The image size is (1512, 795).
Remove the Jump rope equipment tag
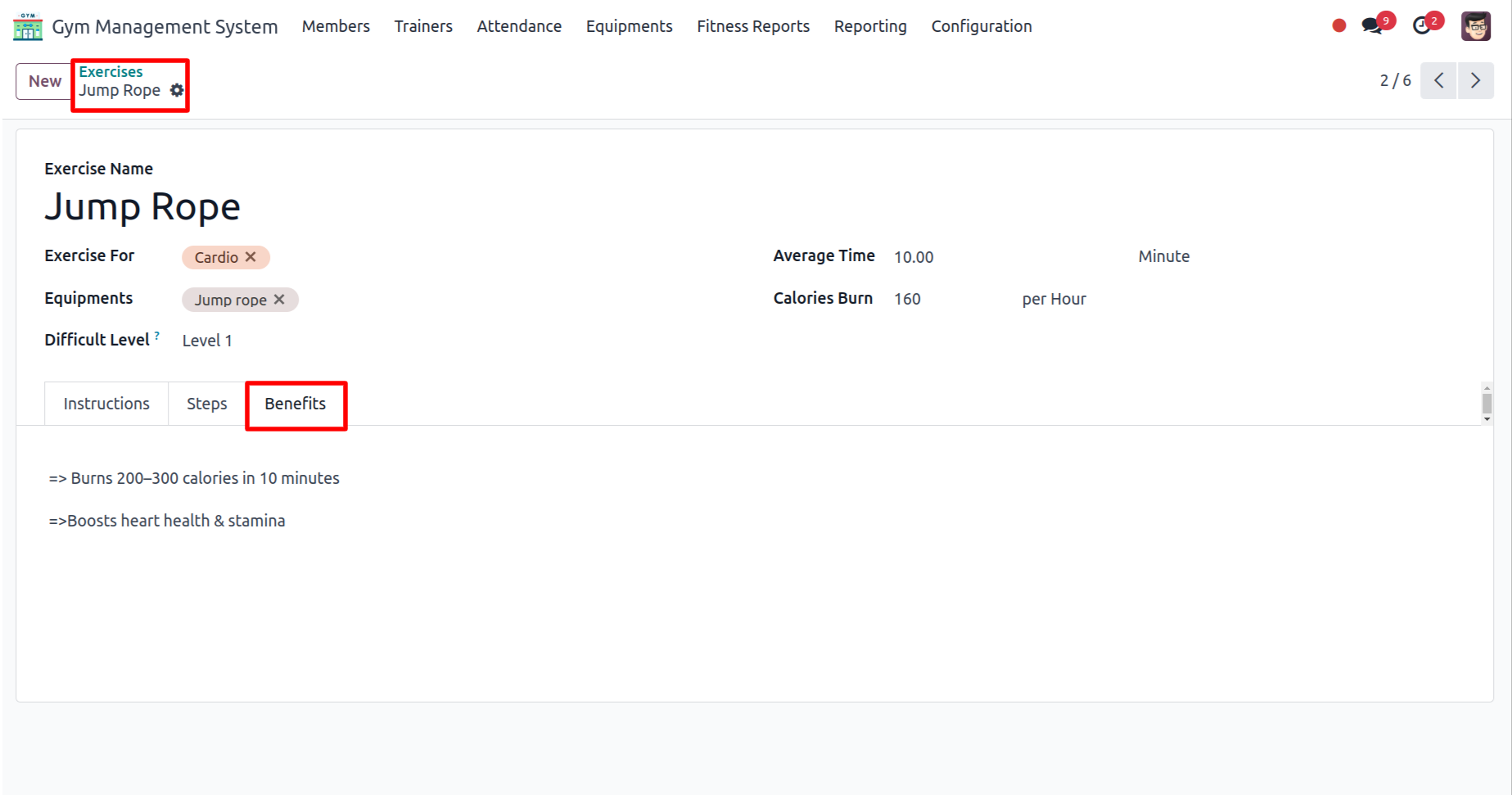279,300
